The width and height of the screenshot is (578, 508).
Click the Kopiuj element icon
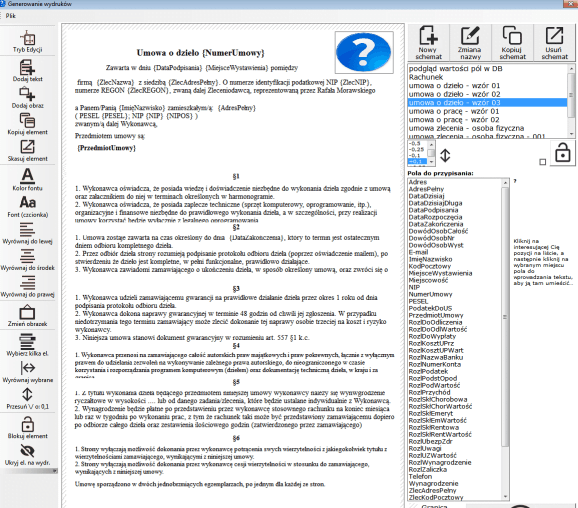[28, 124]
